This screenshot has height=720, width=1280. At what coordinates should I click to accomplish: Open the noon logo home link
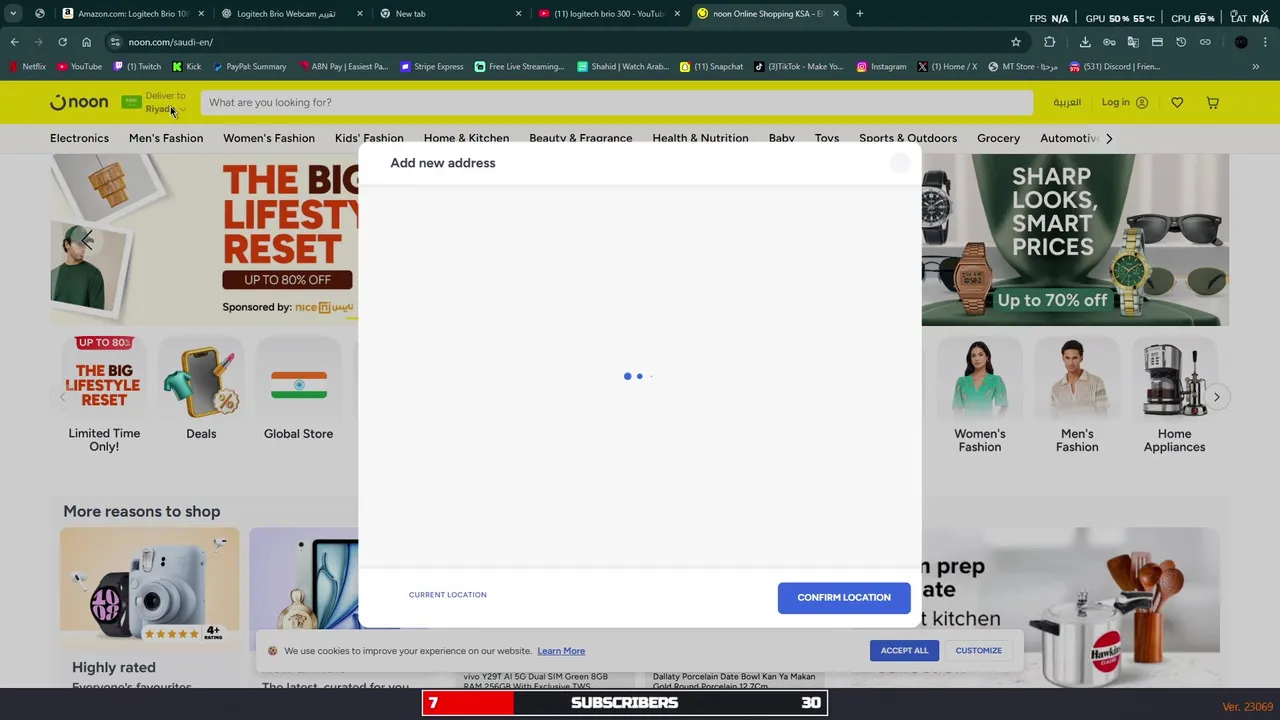(x=79, y=102)
